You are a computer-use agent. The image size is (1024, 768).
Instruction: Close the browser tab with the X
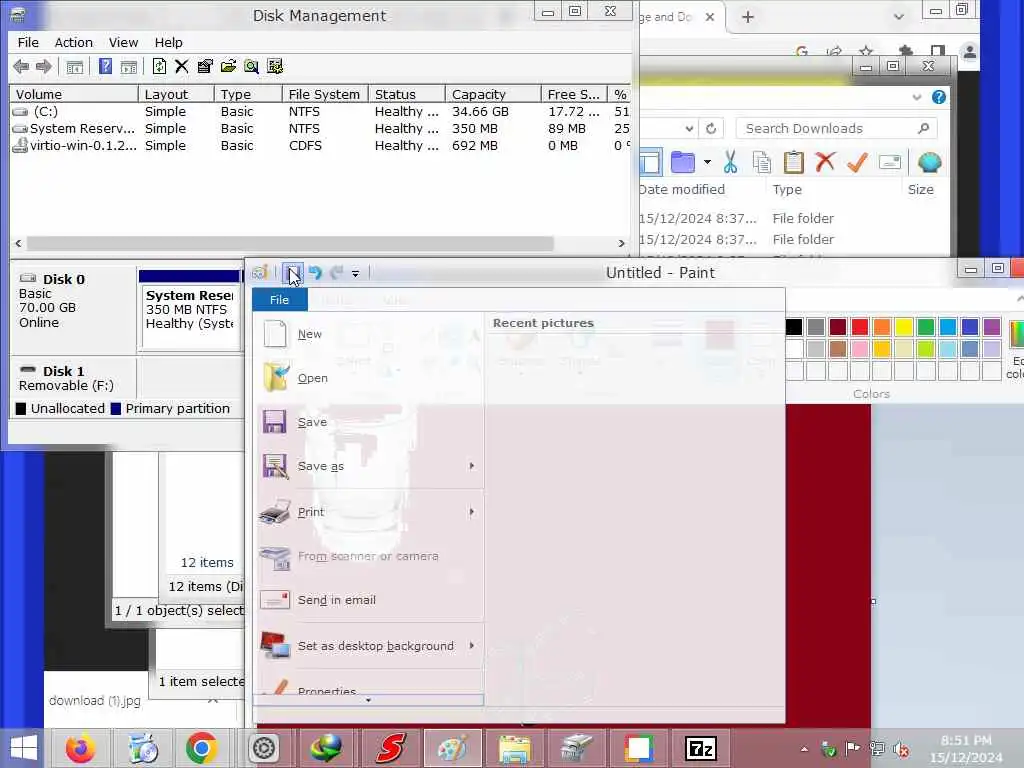click(x=710, y=17)
